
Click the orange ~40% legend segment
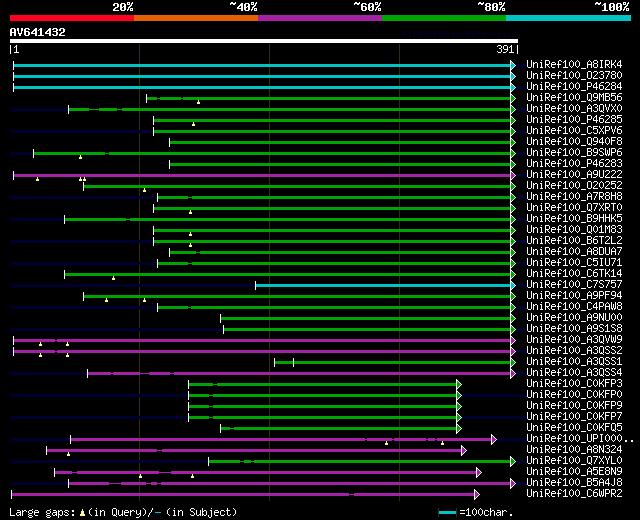pyautogui.click(x=196, y=18)
